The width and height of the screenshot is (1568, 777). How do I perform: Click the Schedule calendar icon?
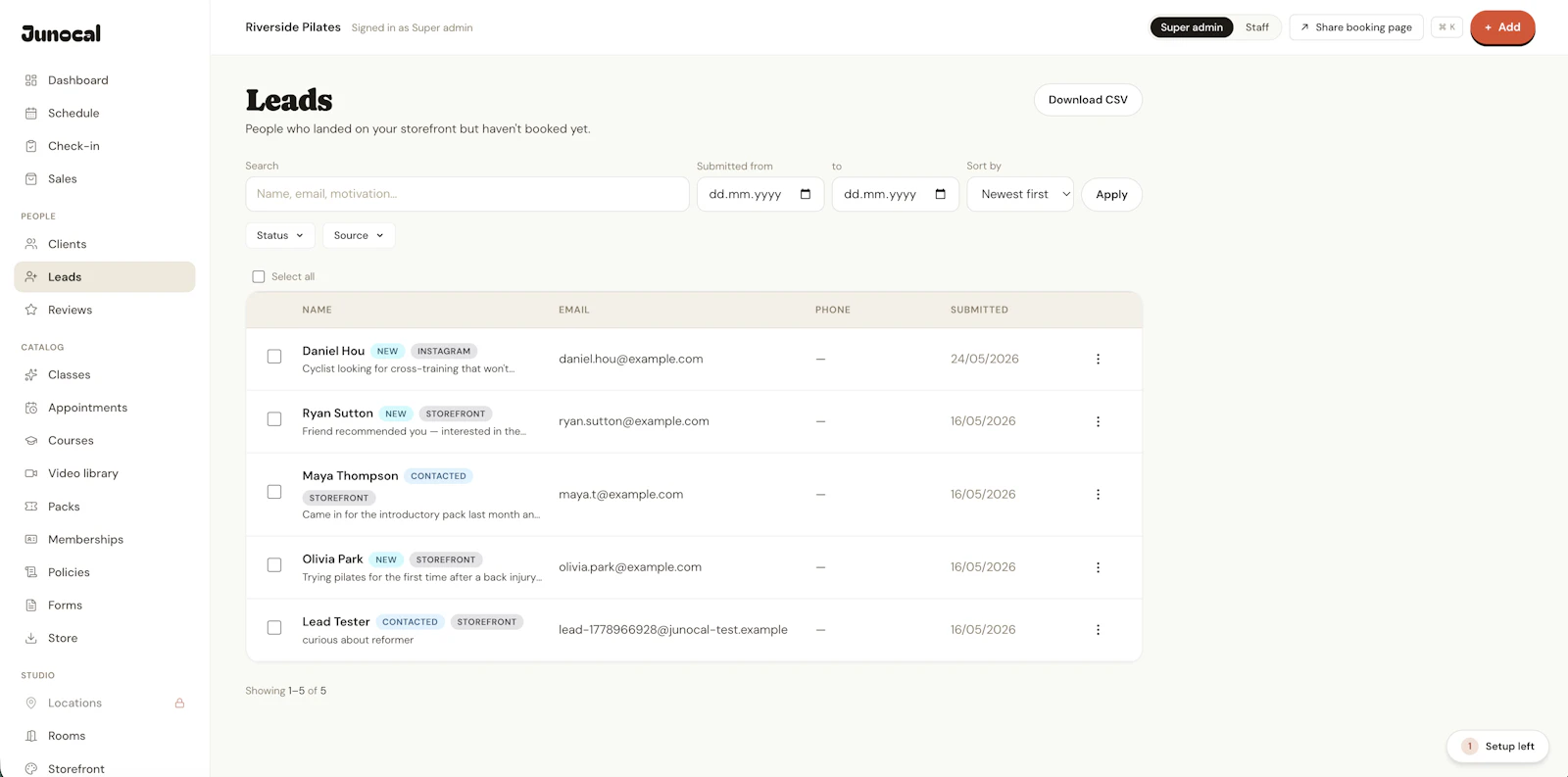click(31, 114)
